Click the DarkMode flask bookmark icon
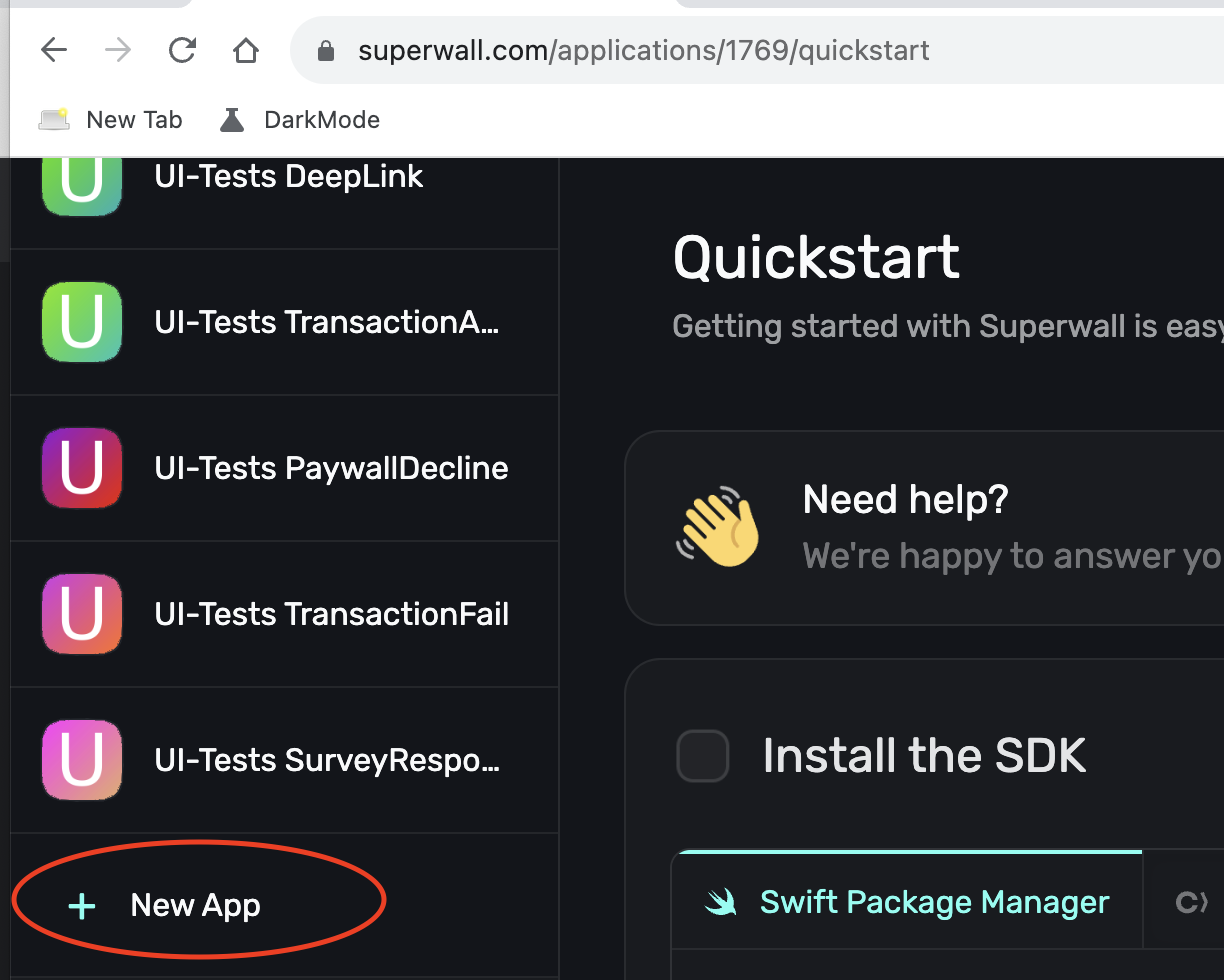 [x=232, y=120]
